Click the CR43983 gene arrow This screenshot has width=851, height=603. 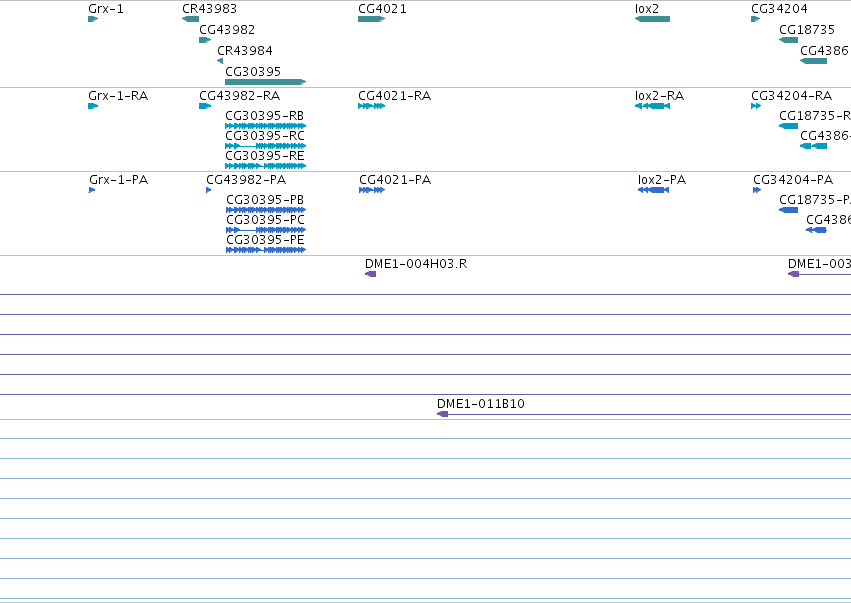[190, 19]
